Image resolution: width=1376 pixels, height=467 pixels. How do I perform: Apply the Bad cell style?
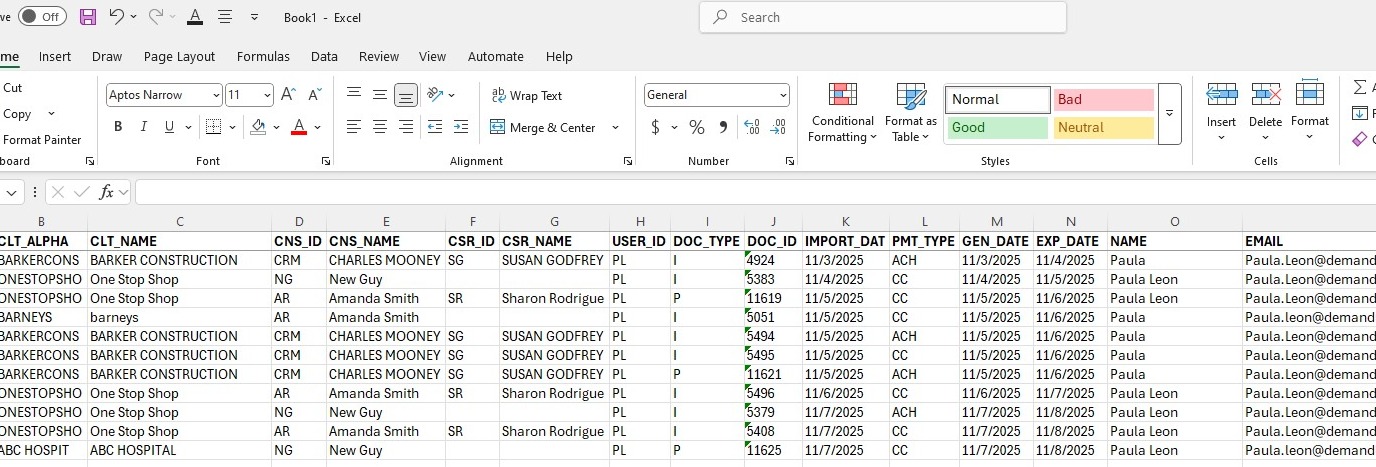point(1103,99)
